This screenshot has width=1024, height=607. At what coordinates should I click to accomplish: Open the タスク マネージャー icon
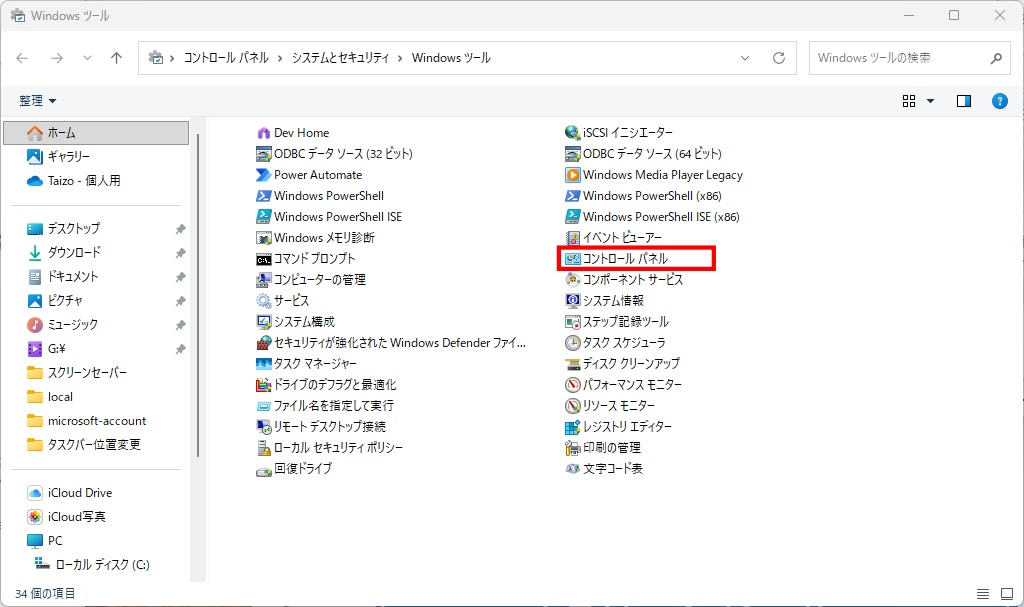tap(264, 364)
